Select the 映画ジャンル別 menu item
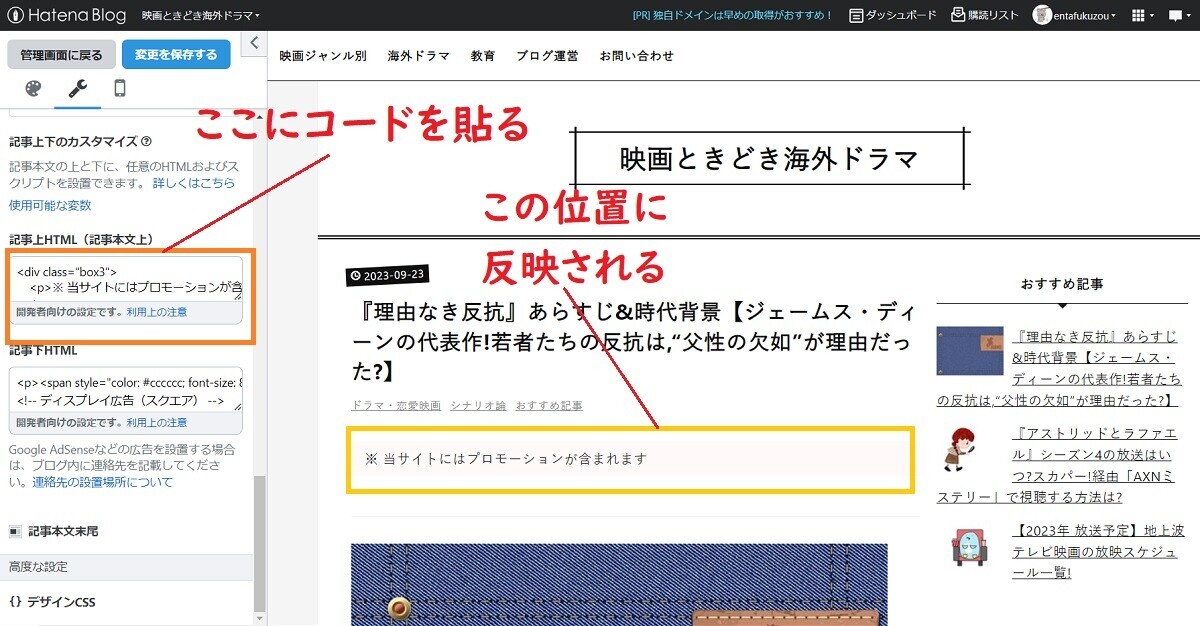 [322, 56]
